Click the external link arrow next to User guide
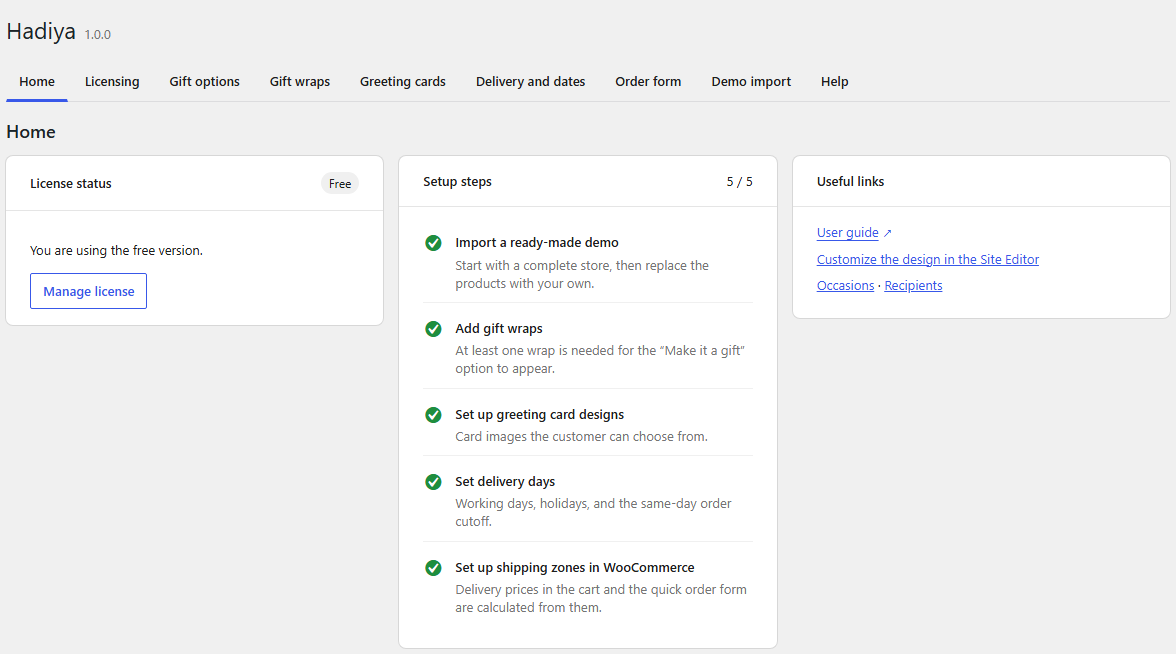Viewport: 1176px width, 654px height. pyautogui.click(x=887, y=233)
